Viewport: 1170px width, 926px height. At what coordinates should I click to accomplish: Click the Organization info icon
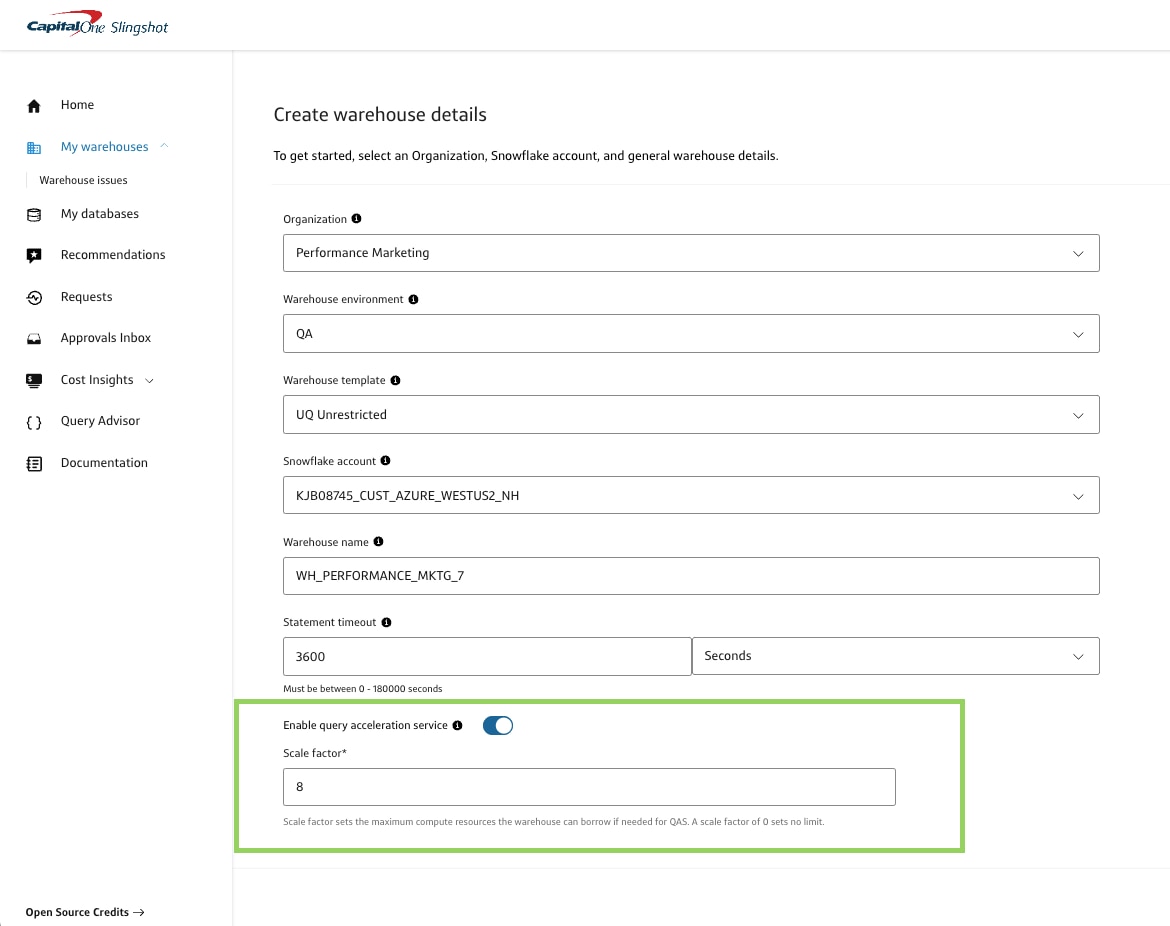point(356,218)
